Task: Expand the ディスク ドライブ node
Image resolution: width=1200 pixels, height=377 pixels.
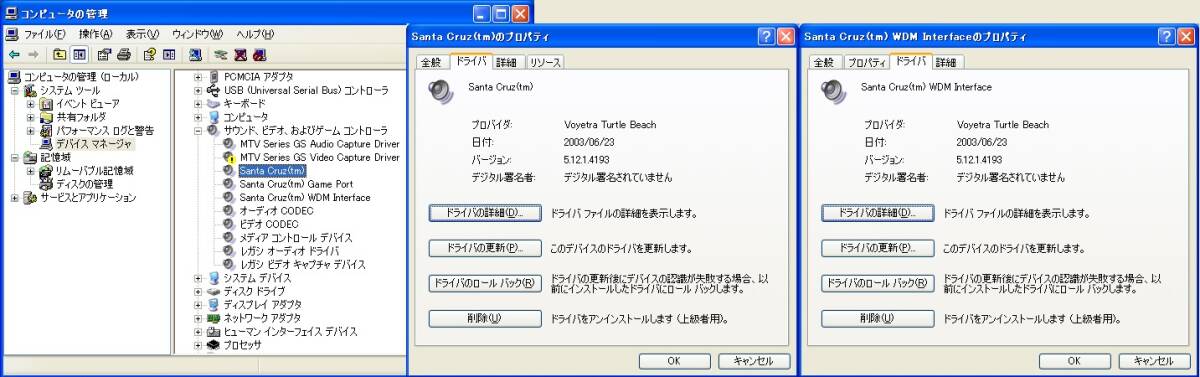Action: pyautogui.click(x=198, y=291)
